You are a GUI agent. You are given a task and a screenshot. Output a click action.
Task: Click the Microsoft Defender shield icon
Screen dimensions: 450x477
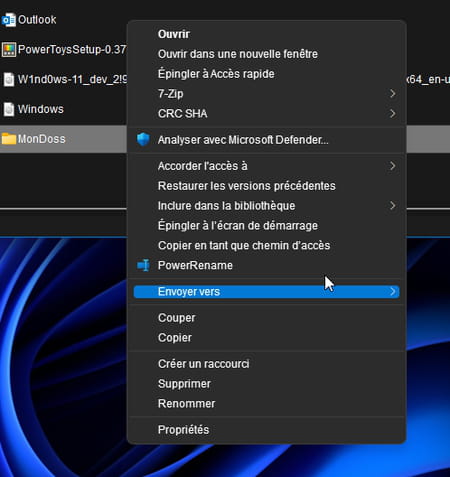143,140
